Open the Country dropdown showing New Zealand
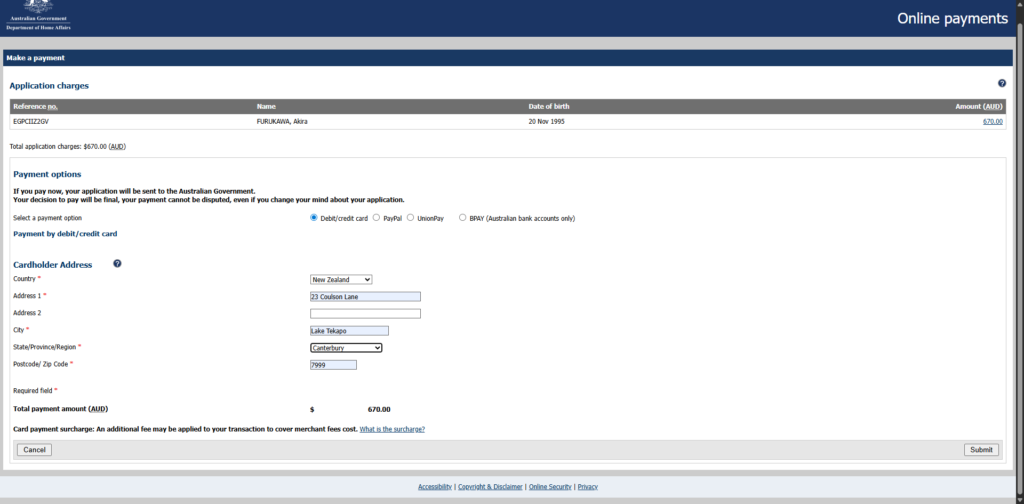 tap(341, 279)
